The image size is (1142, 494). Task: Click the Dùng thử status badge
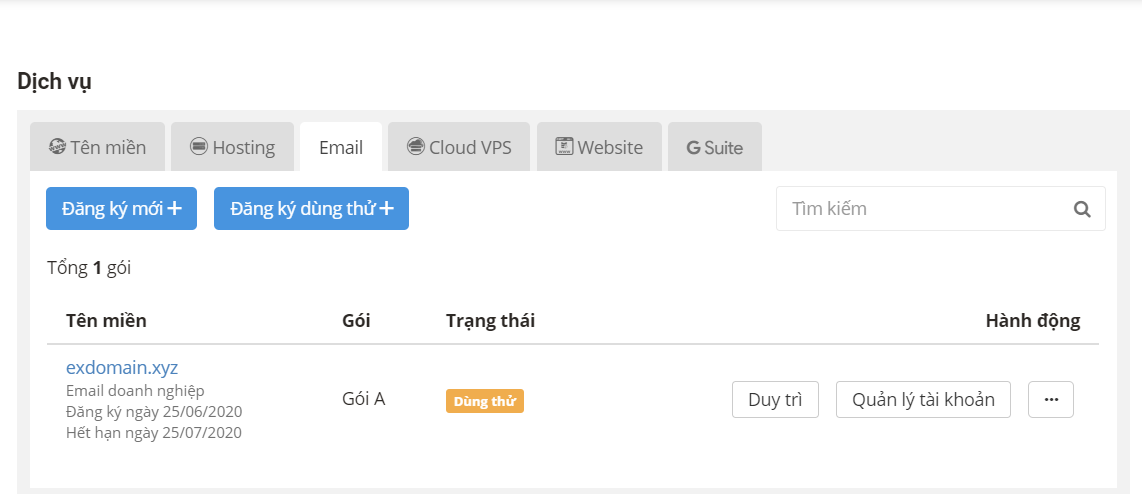[x=484, y=401]
